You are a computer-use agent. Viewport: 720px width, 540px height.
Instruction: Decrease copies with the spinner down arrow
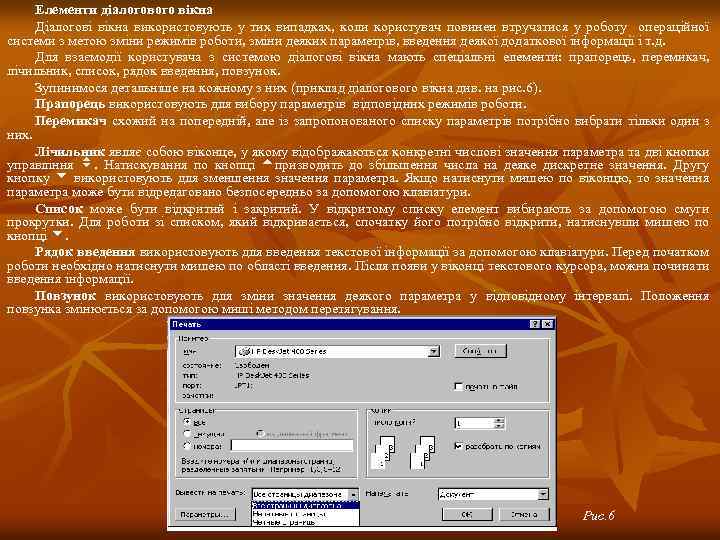[x=500, y=427]
